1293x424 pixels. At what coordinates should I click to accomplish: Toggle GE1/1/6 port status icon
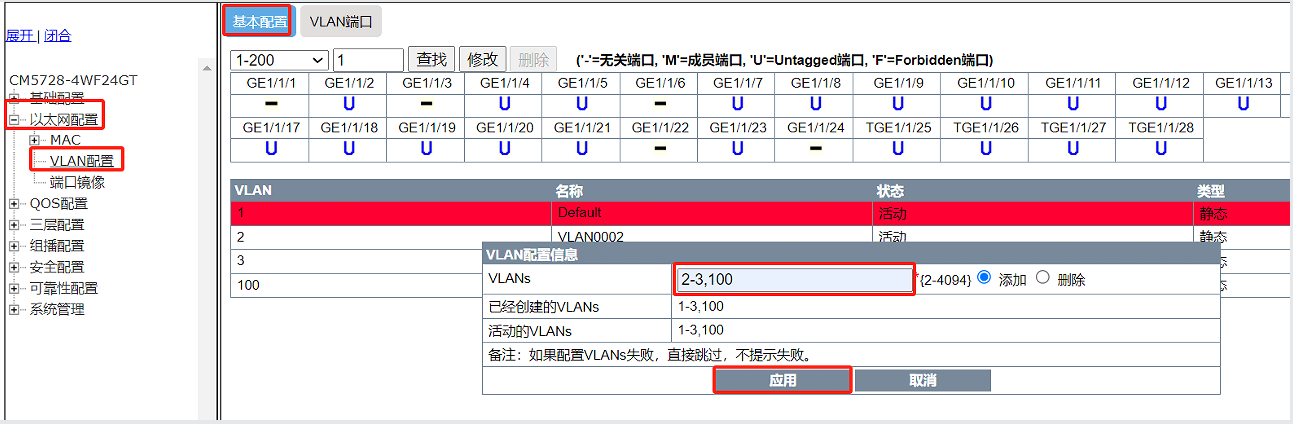pos(660,103)
